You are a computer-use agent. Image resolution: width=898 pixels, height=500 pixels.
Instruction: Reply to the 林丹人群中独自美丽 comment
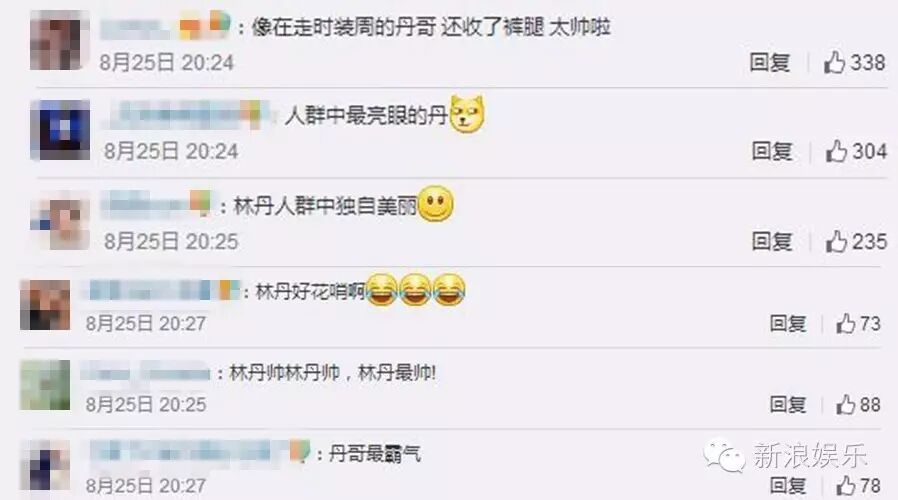pos(772,241)
